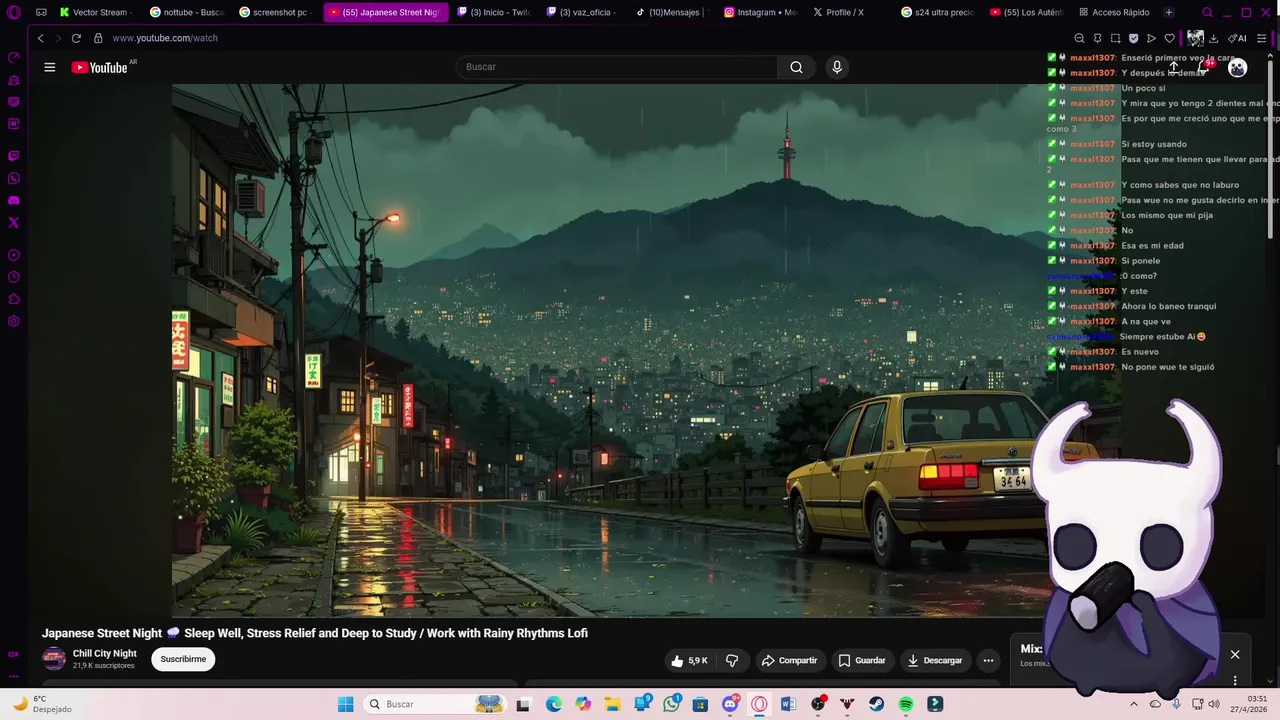The width and height of the screenshot is (1280, 720).
Task: Switch to the Acceso Rápido tab
Action: click(1114, 12)
